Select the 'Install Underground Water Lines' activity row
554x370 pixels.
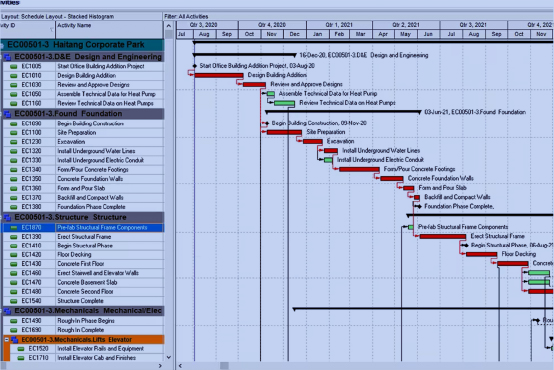coord(83,151)
